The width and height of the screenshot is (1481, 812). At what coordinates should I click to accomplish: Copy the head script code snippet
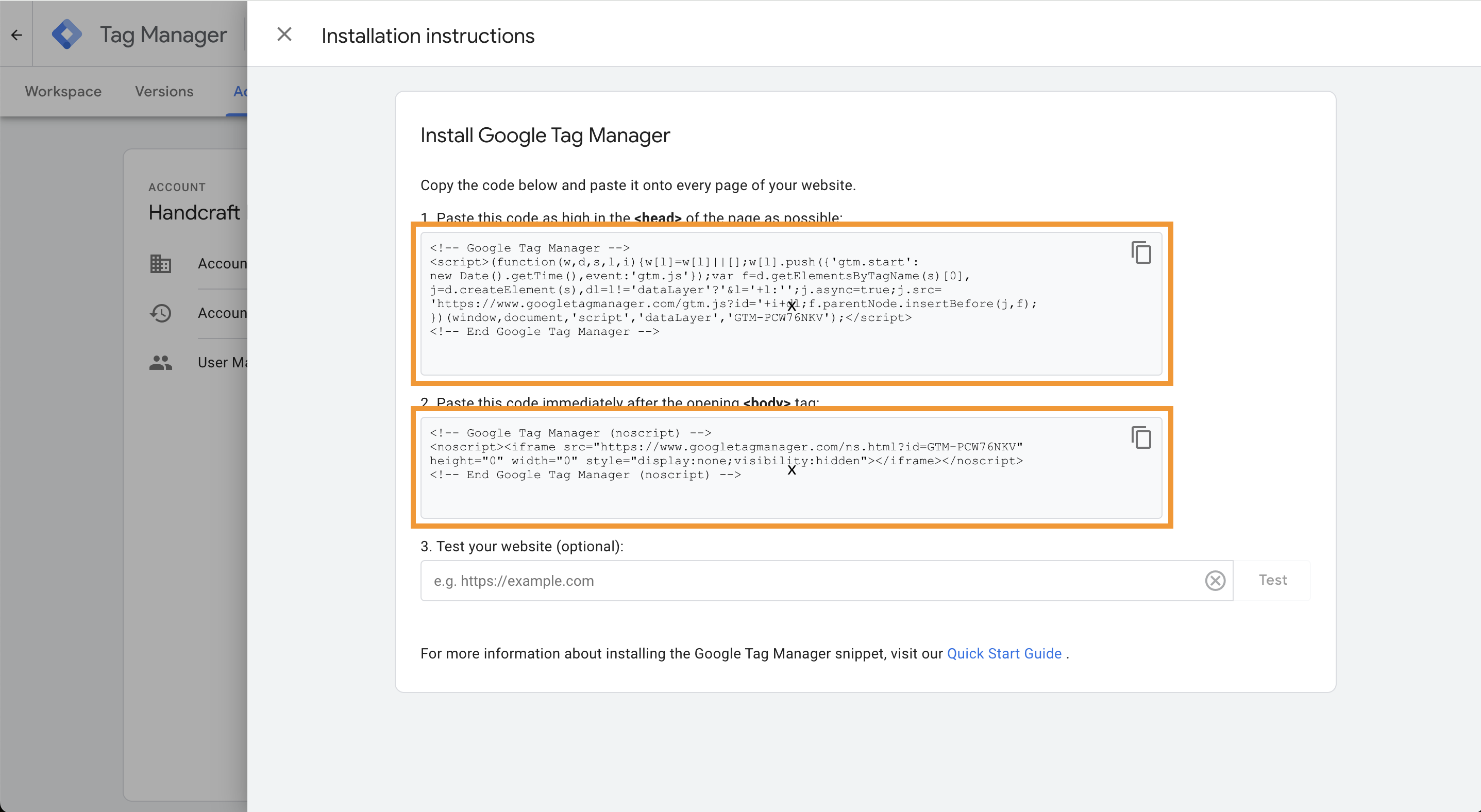(1141, 253)
